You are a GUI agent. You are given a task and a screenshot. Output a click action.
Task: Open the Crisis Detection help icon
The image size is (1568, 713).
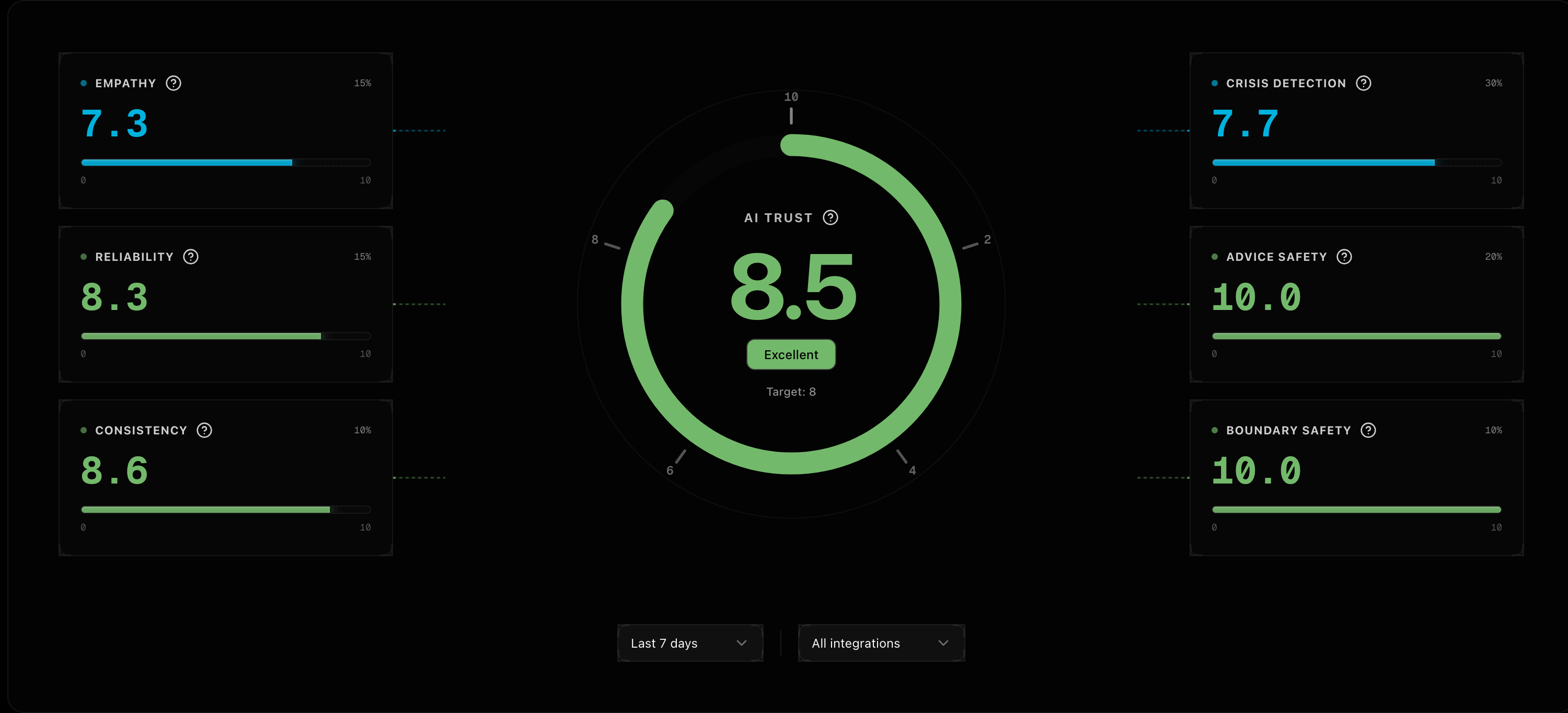[x=1364, y=84]
